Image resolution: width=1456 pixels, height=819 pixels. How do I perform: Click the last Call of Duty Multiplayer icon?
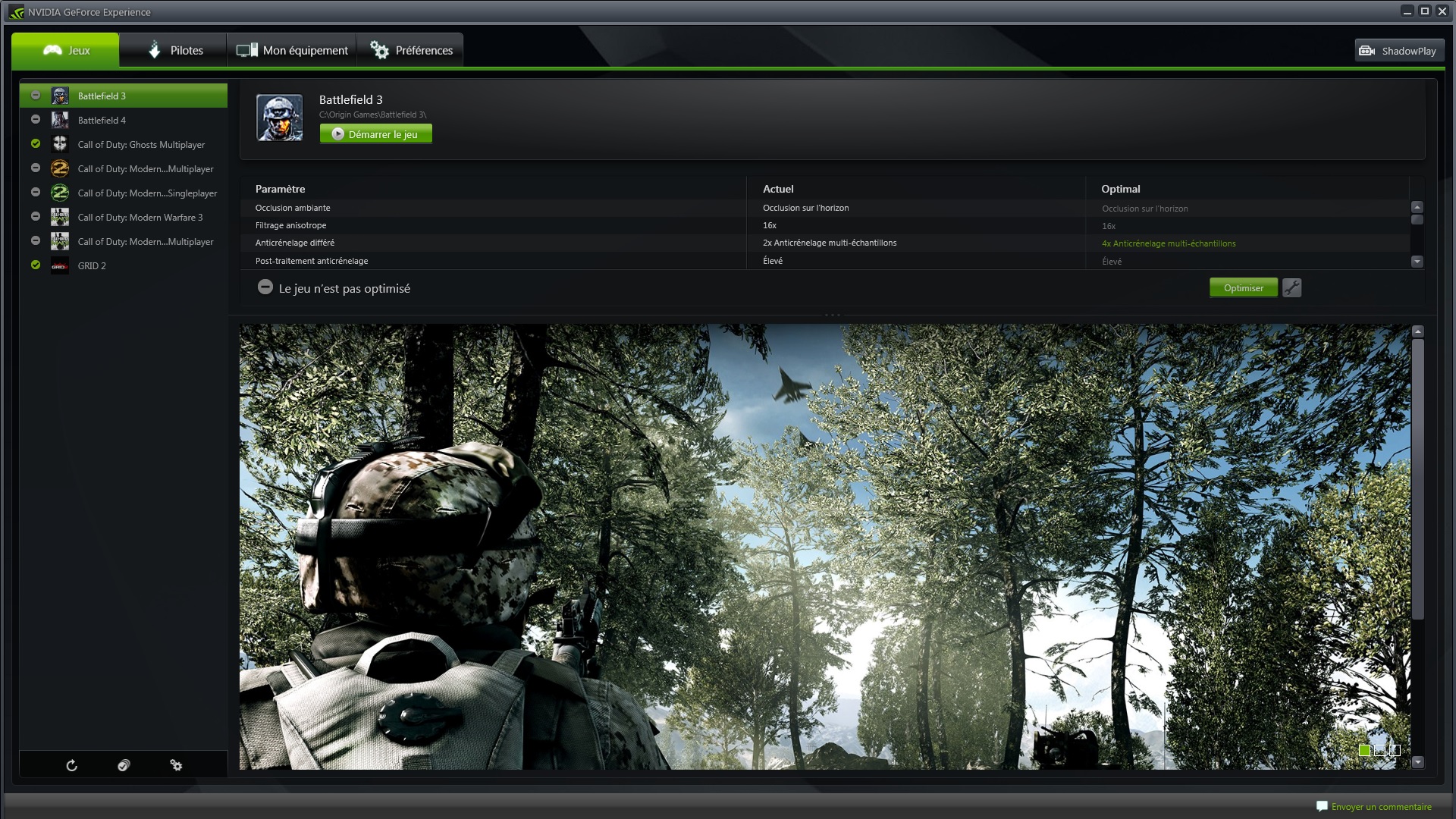pyautogui.click(x=60, y=241)
